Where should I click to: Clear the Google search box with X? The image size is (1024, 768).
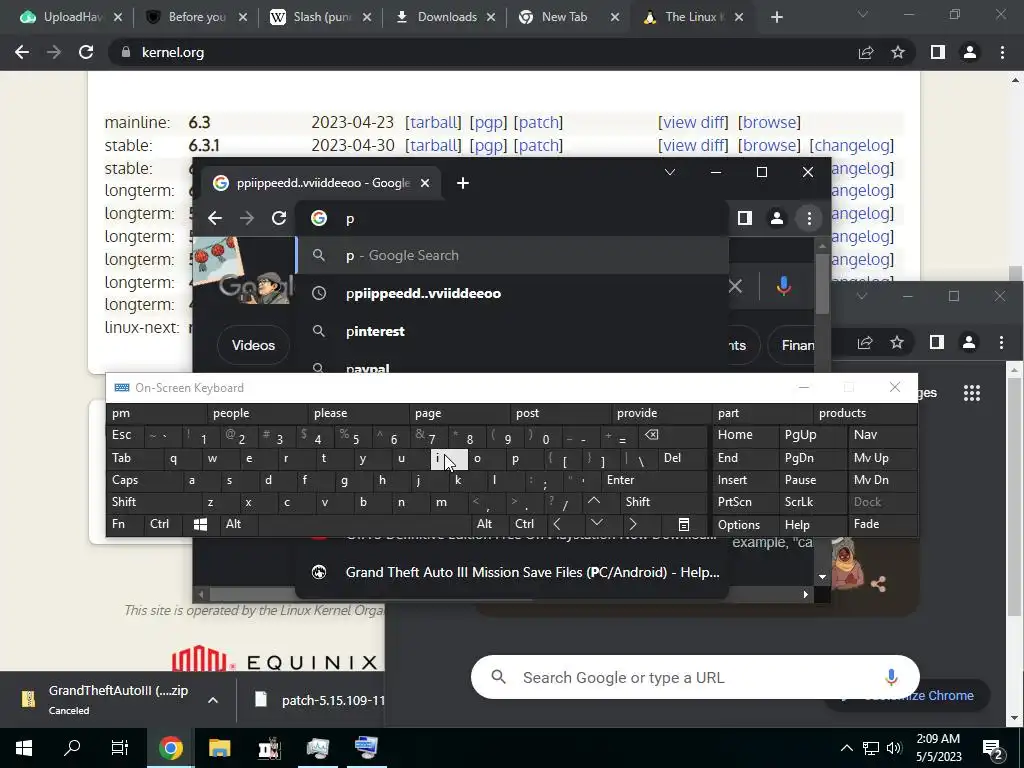(735, 286)
